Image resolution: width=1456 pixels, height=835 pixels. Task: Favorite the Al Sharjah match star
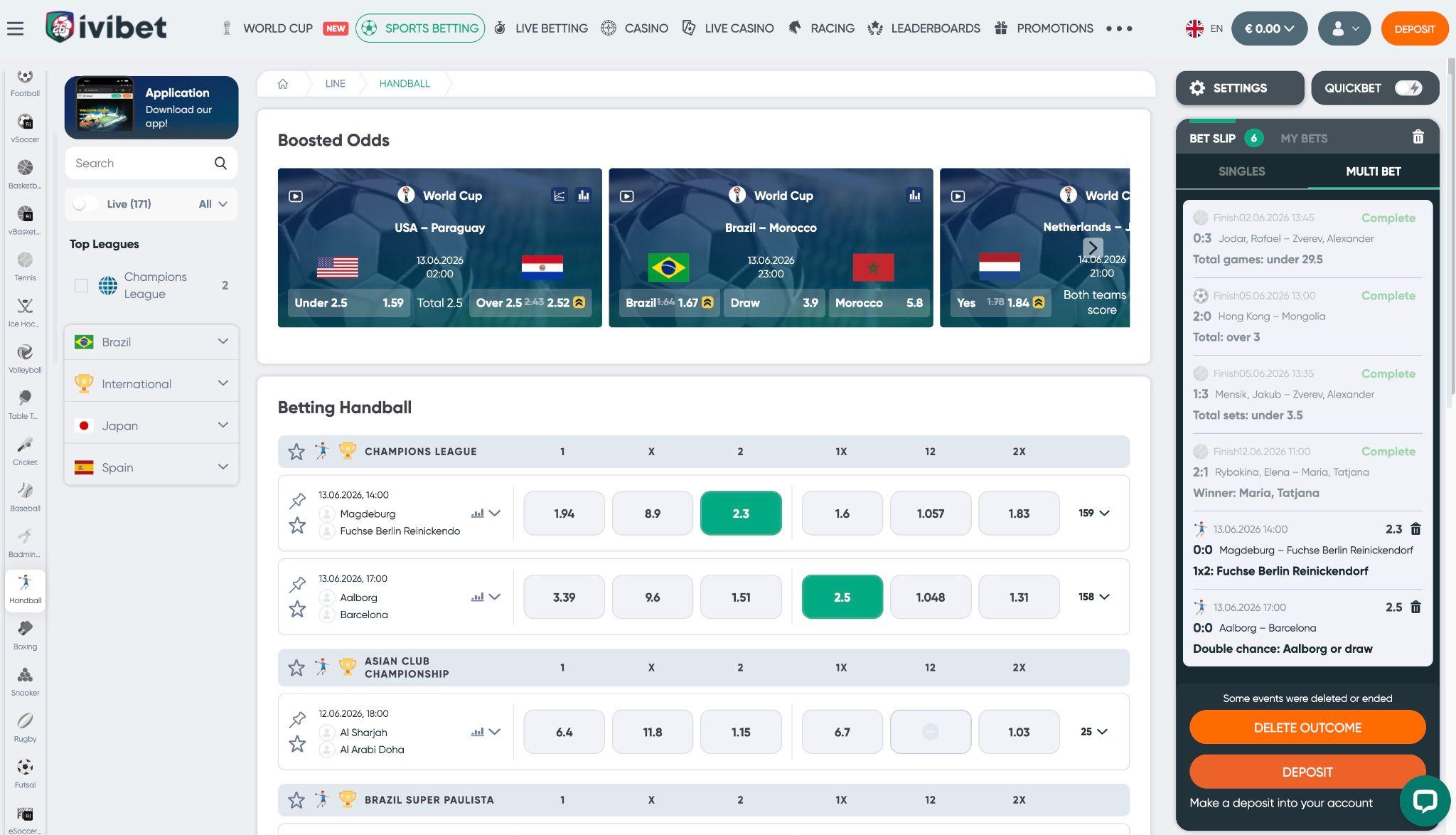click(297, 744)
